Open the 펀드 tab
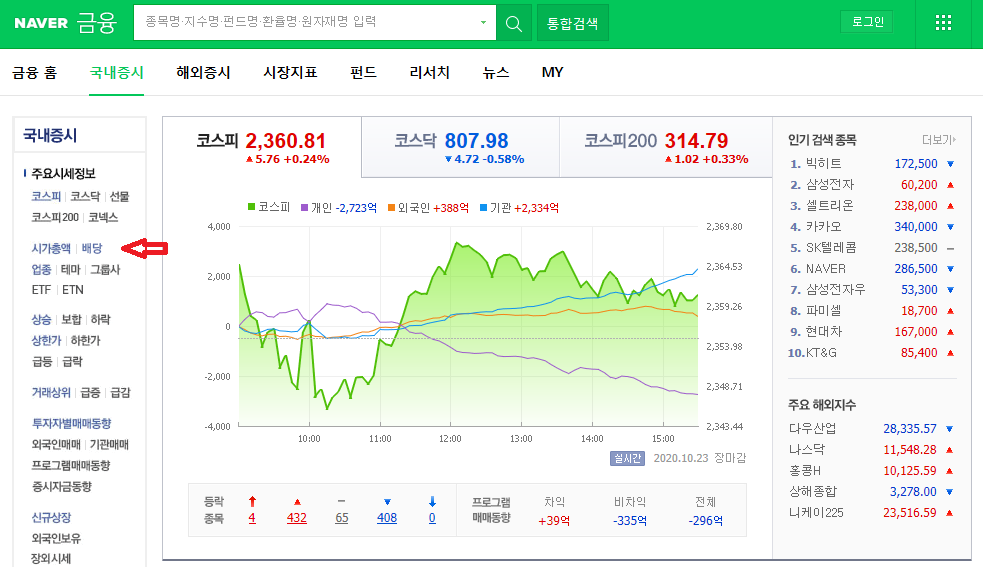 (363, 73)
